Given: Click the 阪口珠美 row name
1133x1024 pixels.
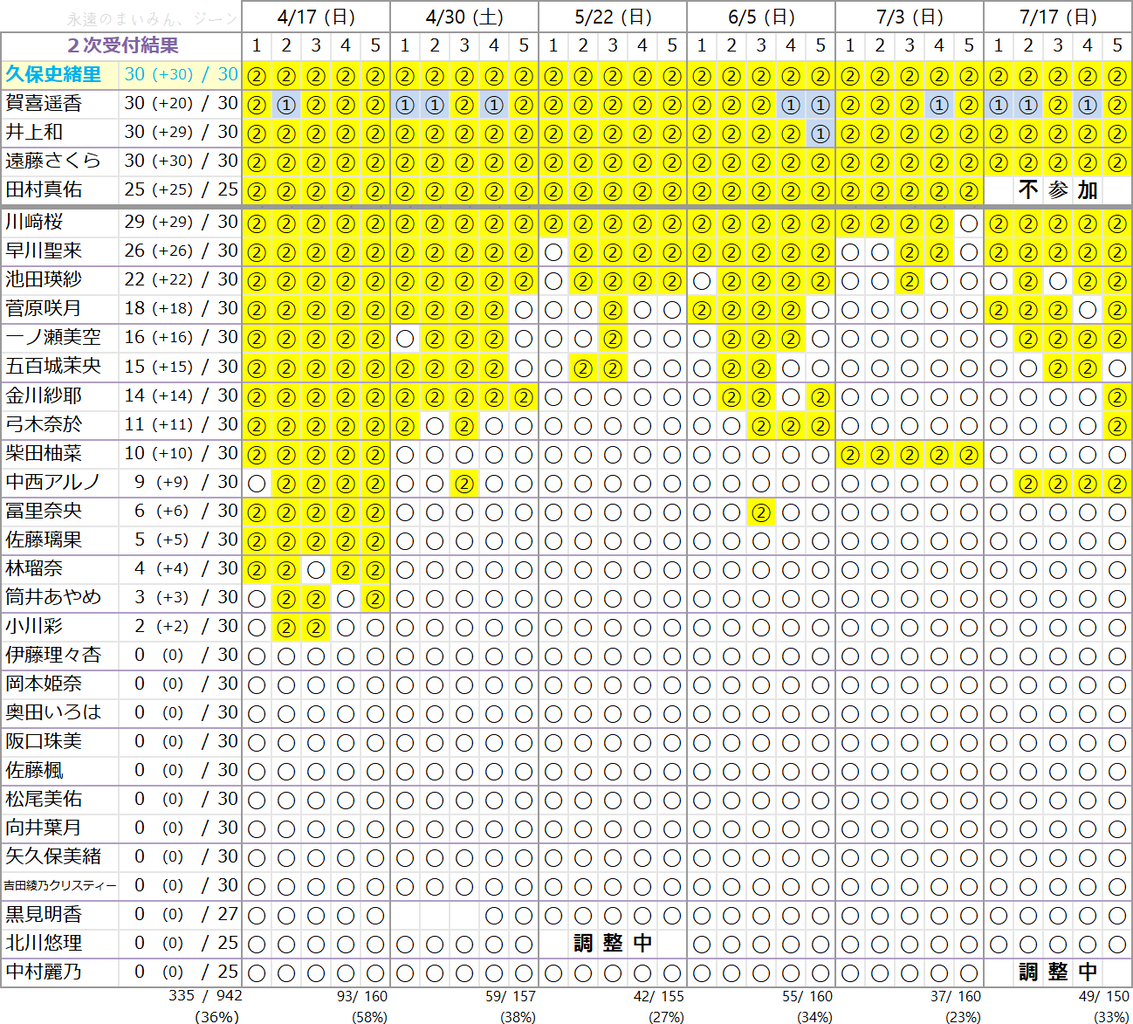Looking at the screenshot, I should [44, 742].
